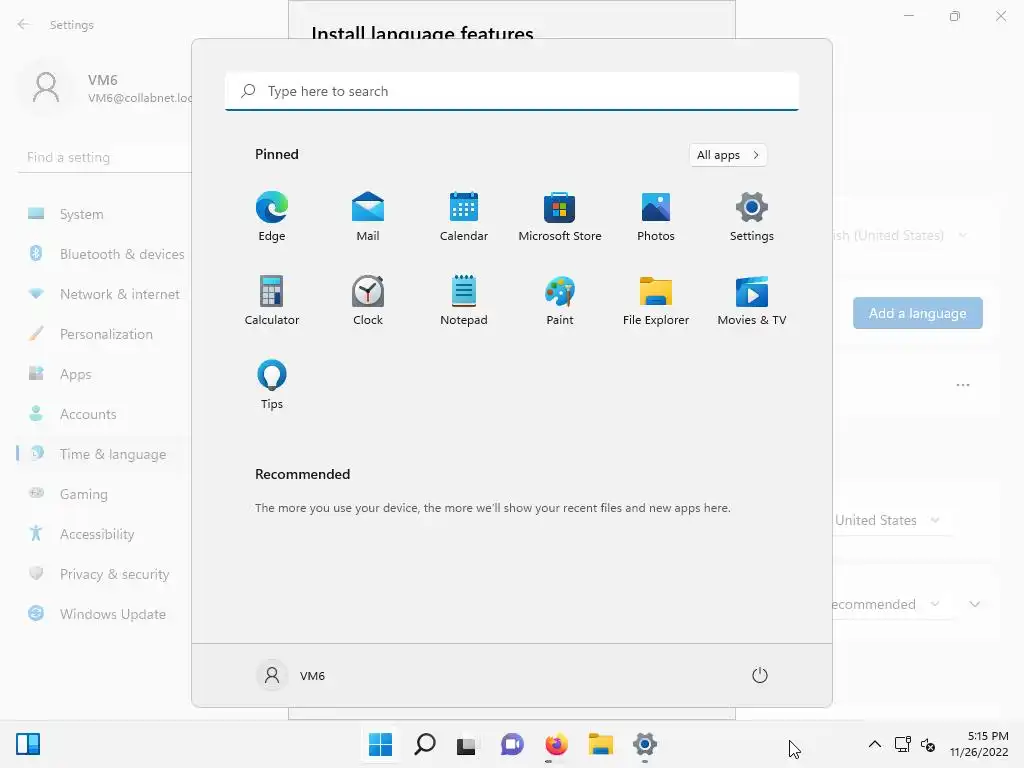Screen dimensions: 1024x768
Task: Show All apps list
Action: tap(728, 155)
